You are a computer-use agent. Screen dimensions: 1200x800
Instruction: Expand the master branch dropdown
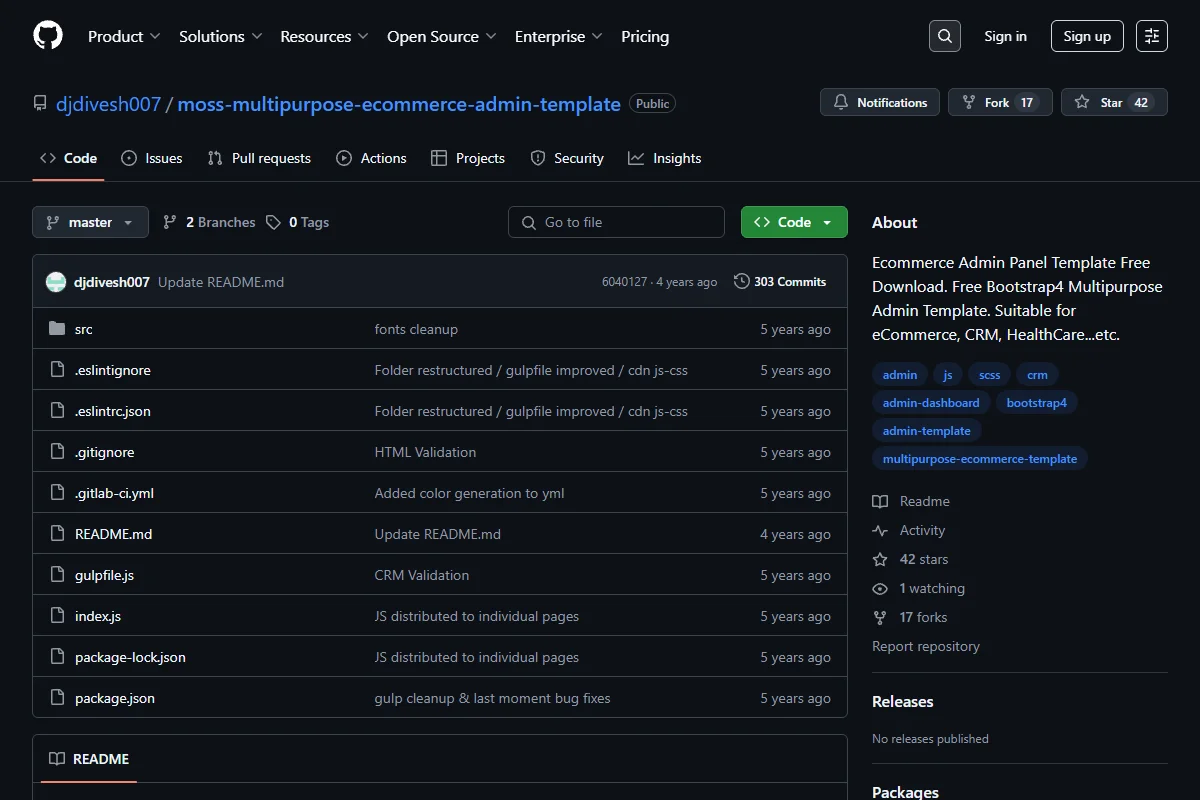(90, 222)
